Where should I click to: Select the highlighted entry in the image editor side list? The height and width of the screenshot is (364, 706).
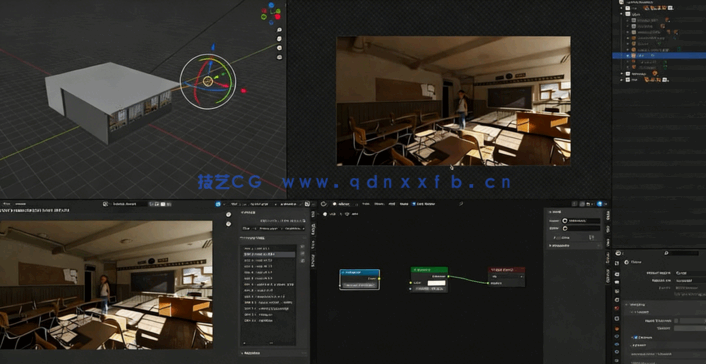click(x=269, y=255)
